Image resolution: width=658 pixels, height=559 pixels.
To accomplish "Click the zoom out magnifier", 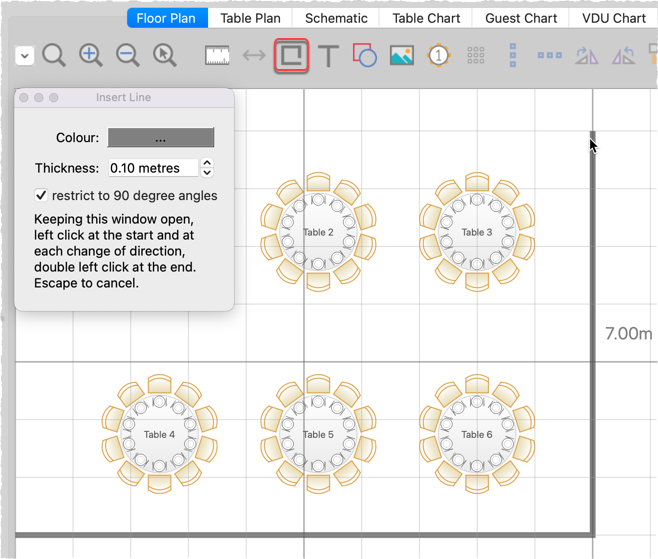I will 128,55.
